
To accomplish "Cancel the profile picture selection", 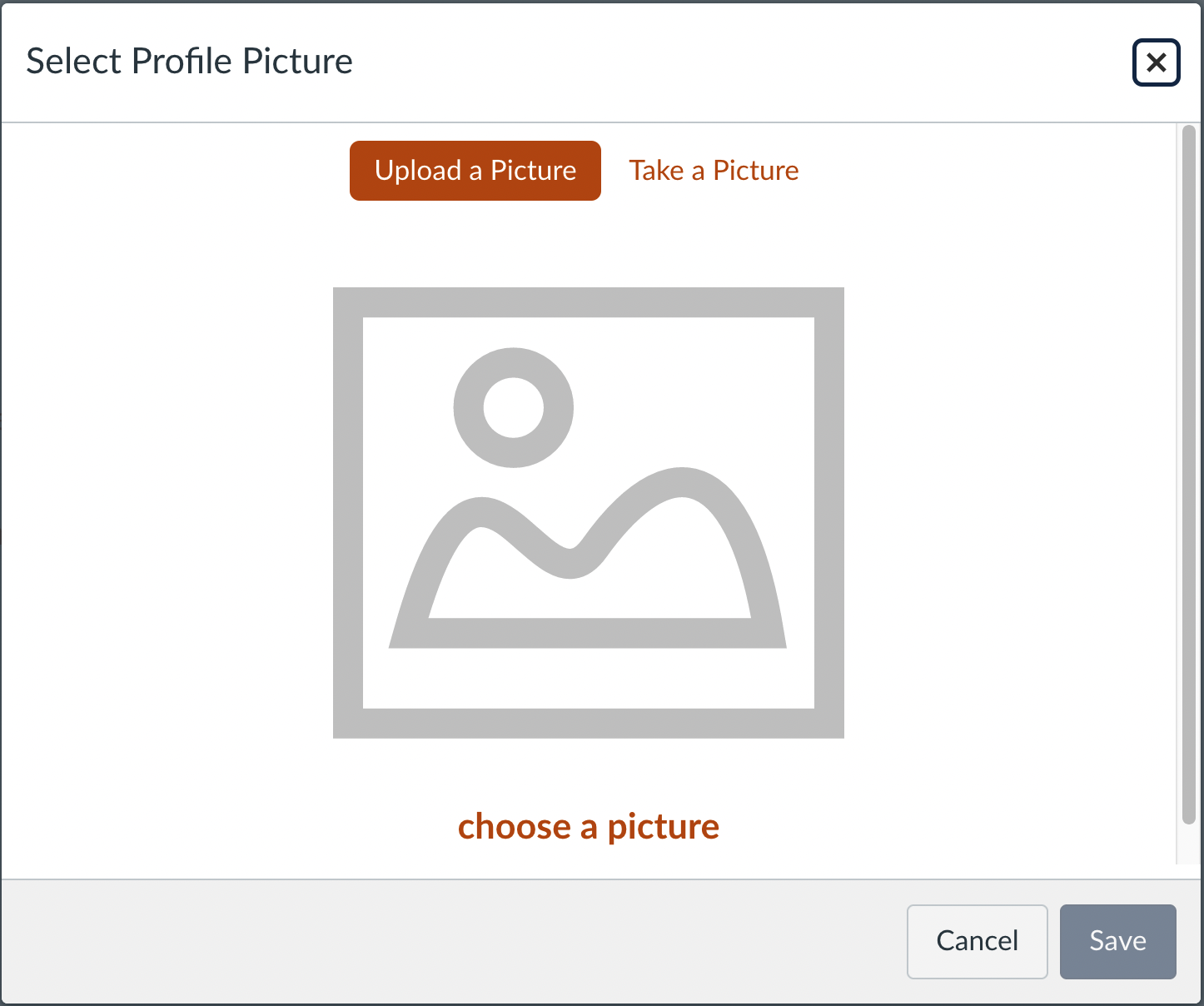I will (x=977, y=941).
